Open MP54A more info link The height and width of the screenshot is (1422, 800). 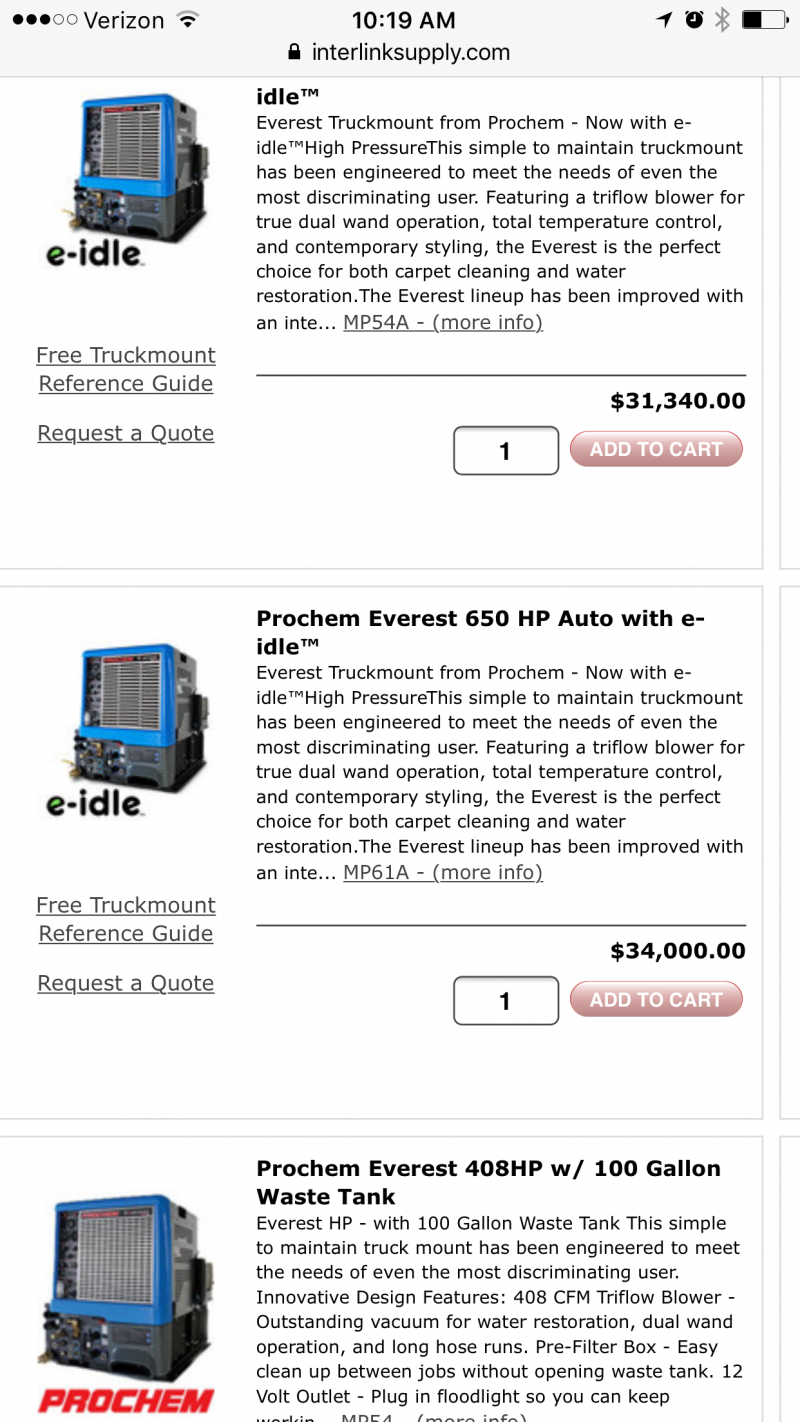[x=443, y=322]
